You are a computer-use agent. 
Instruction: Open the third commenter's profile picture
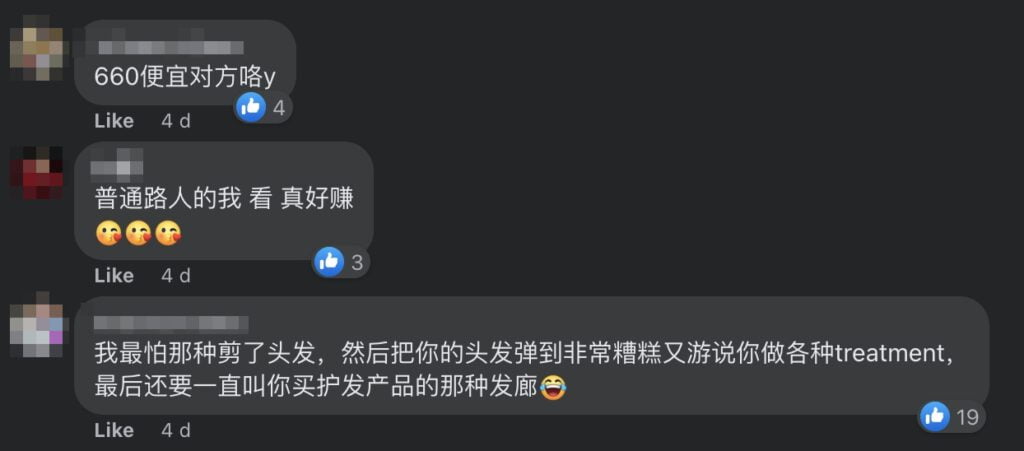[37, 326]
